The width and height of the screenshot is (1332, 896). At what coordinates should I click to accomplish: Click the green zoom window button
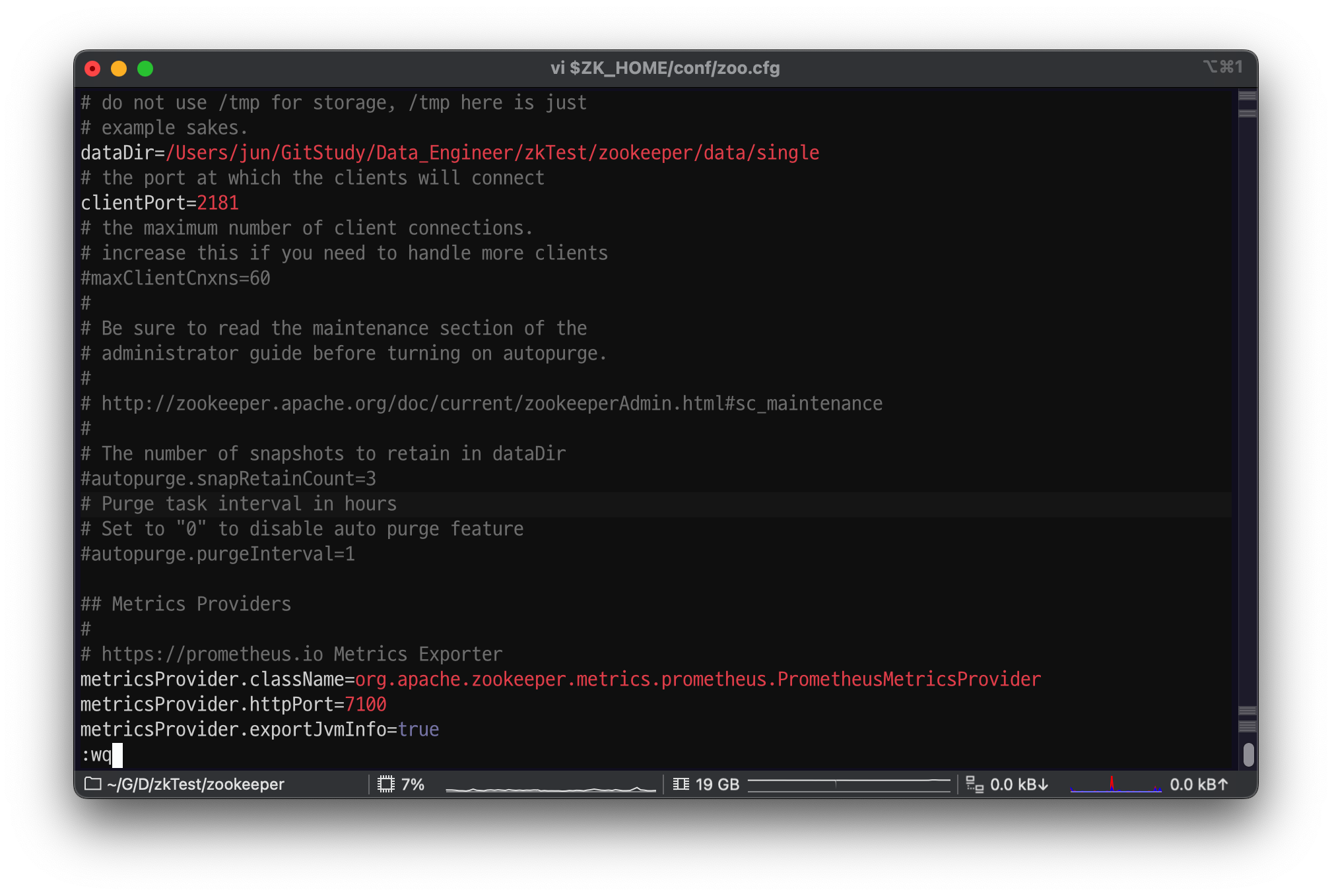point(145,69)
